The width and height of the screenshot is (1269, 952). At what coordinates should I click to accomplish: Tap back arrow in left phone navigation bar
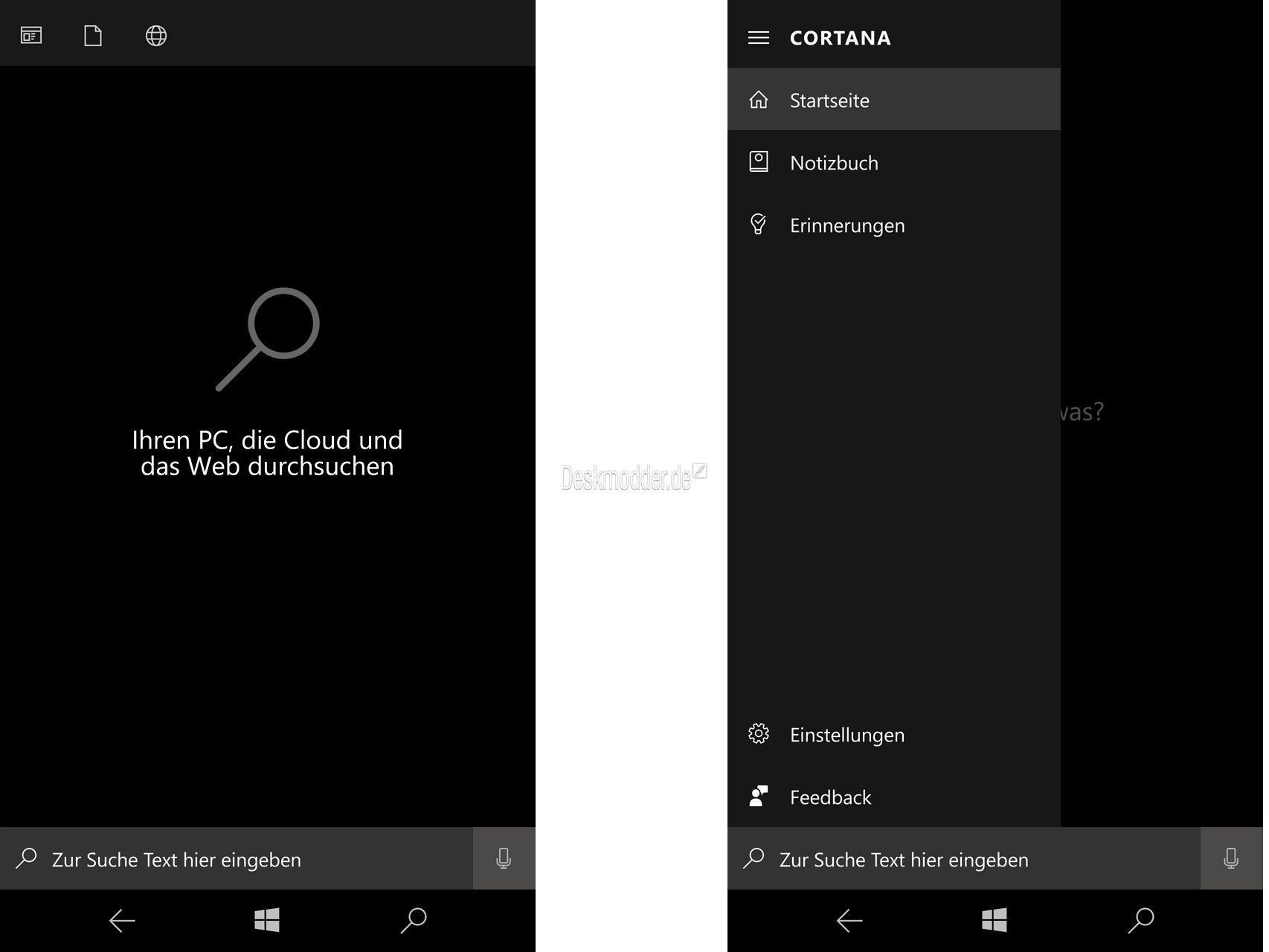pos(122,921)
